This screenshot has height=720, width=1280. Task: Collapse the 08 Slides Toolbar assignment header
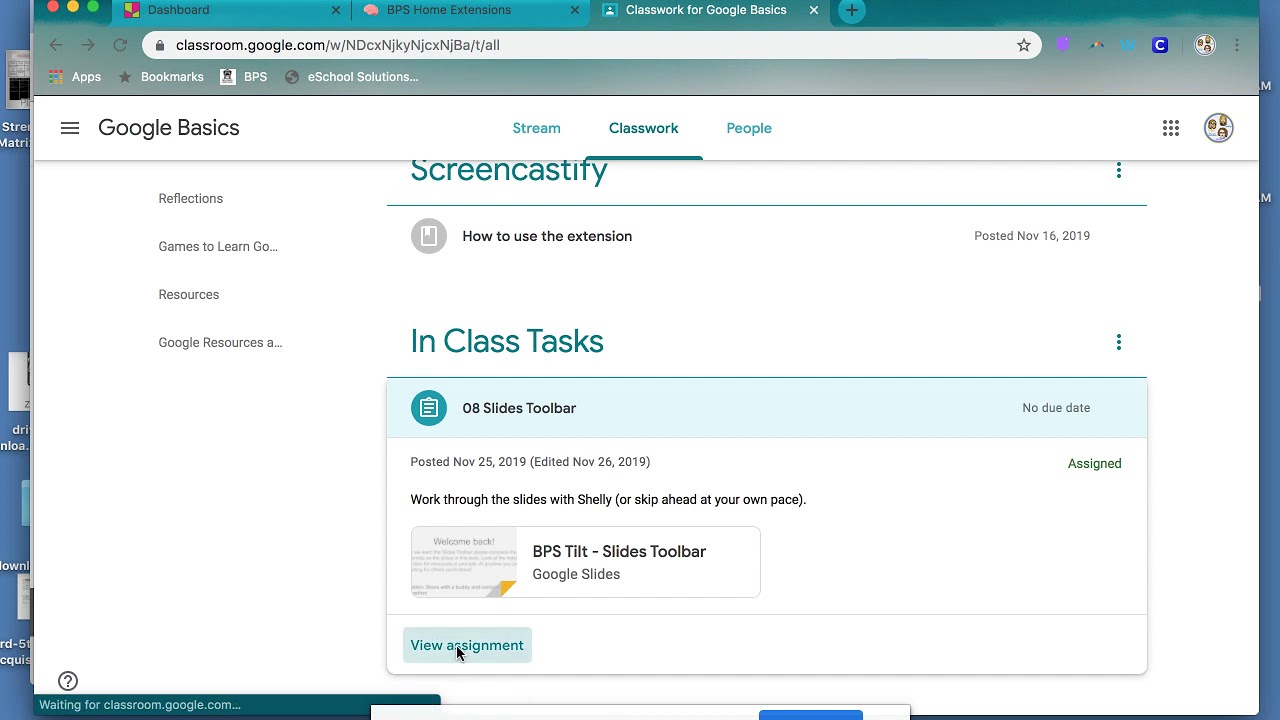pyautogui.click(x=767, y=408)
